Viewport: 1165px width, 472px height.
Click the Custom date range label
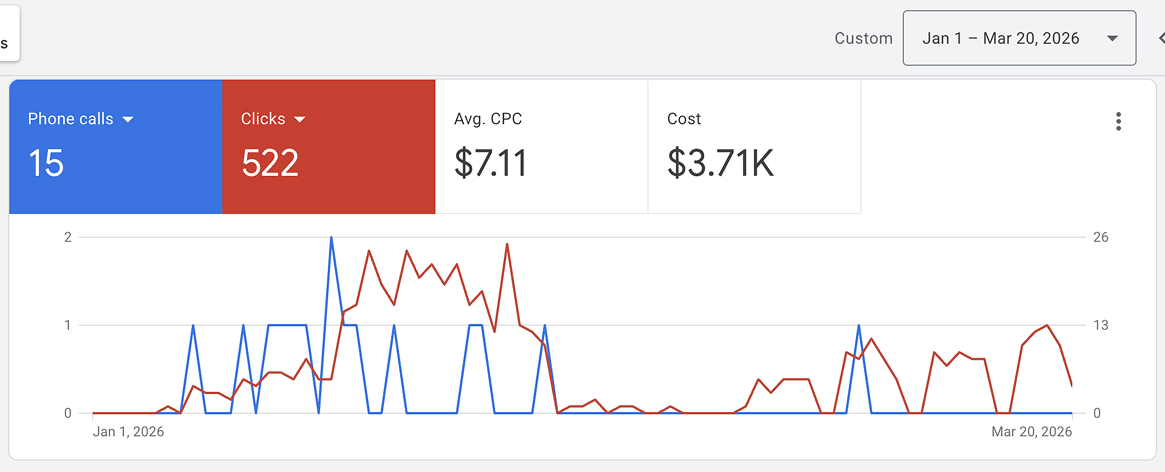point(863,39)
